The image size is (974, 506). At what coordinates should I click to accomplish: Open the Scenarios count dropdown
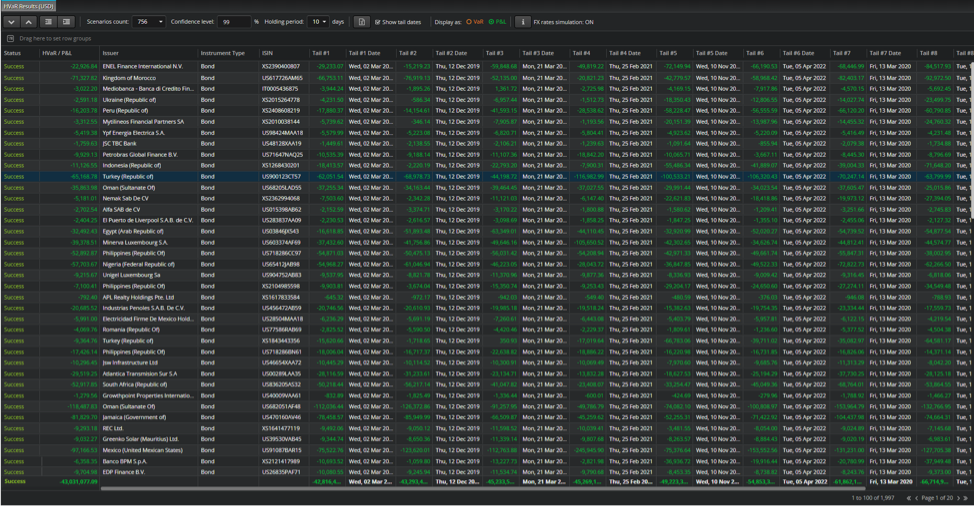coord(149,22)
